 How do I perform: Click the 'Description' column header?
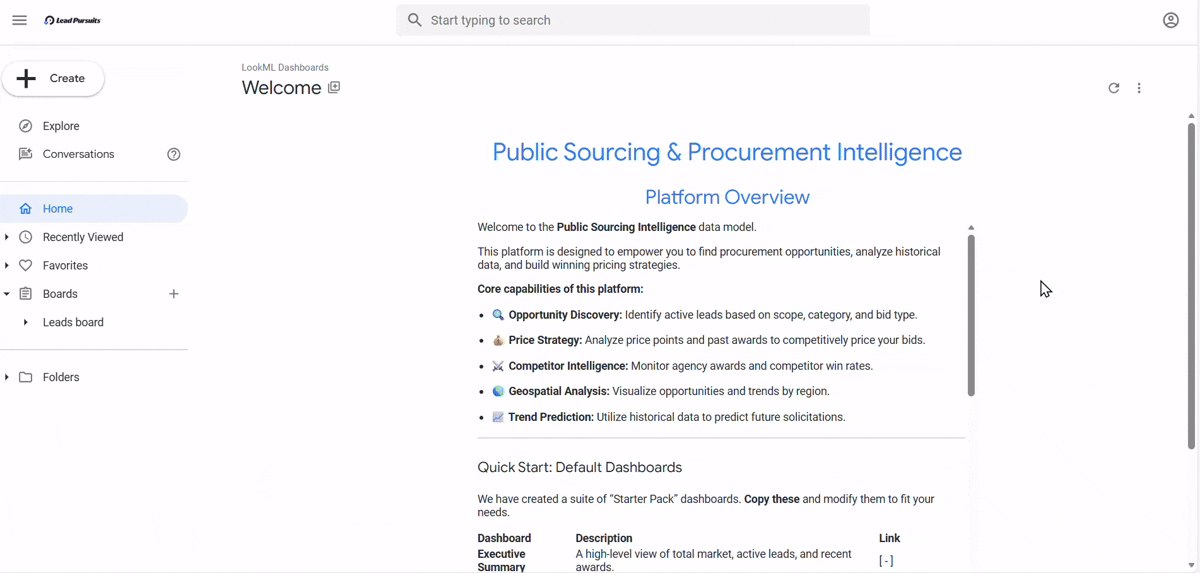point(604,538)
